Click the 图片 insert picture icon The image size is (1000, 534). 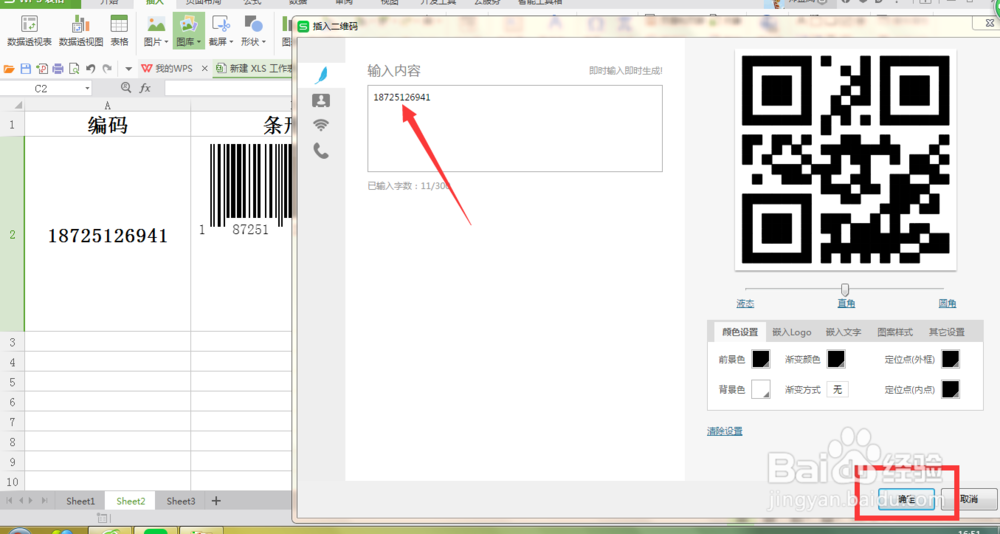[156, 25]
